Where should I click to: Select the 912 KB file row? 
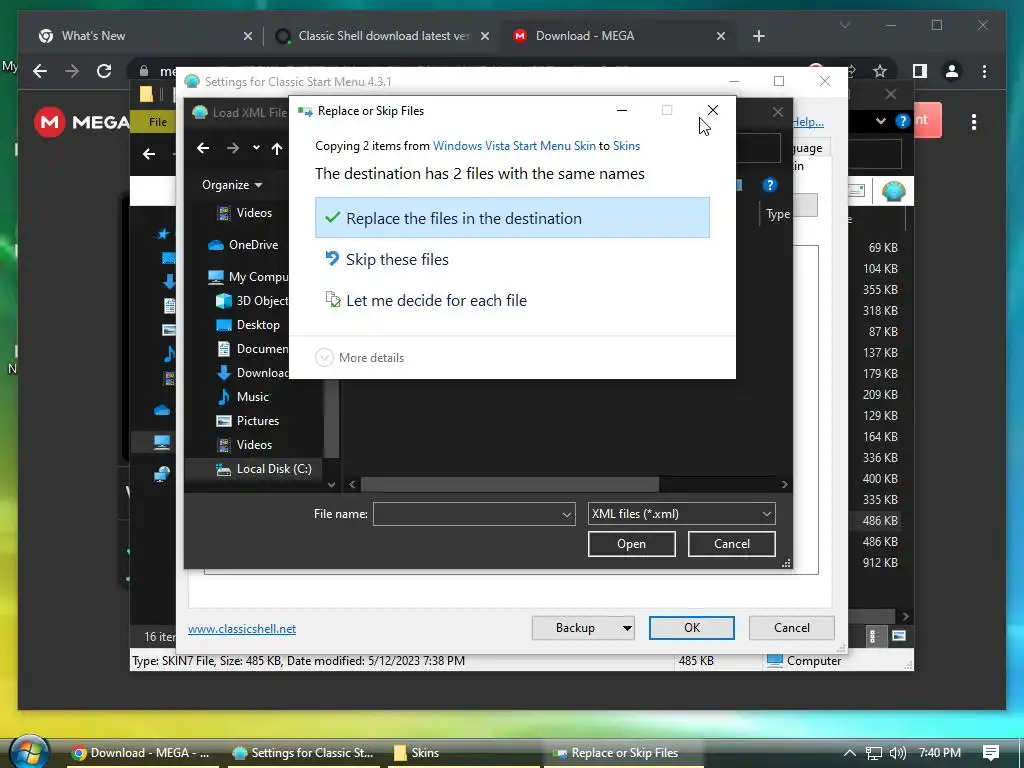[x=879, y=562]
